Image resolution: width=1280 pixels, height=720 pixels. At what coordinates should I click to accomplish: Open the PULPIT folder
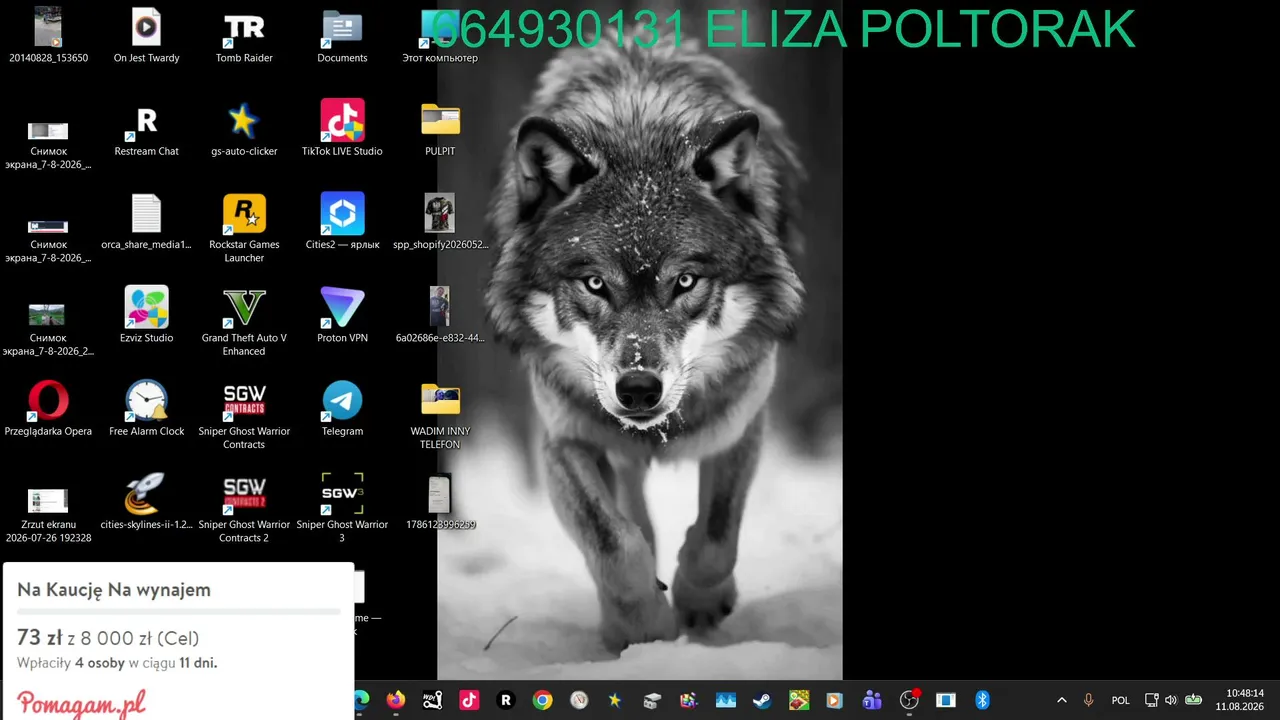click(x=440, y=130)
